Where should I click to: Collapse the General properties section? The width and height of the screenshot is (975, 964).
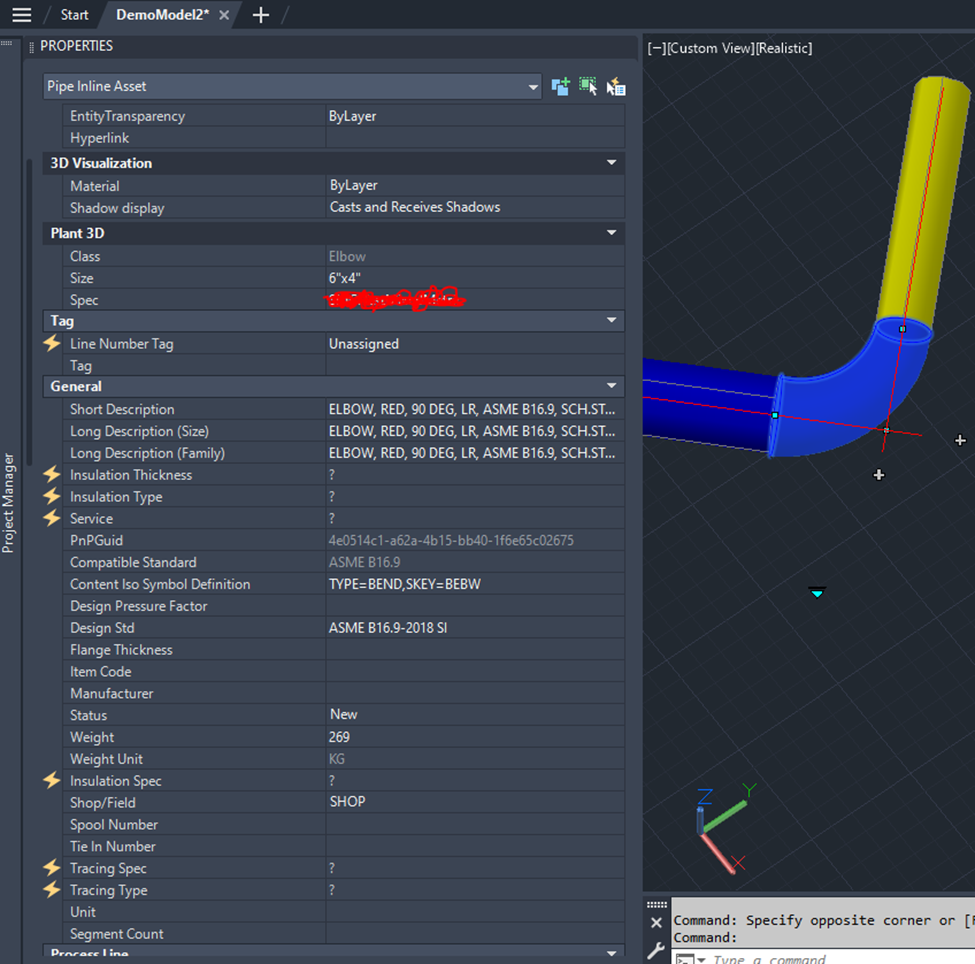612,386
